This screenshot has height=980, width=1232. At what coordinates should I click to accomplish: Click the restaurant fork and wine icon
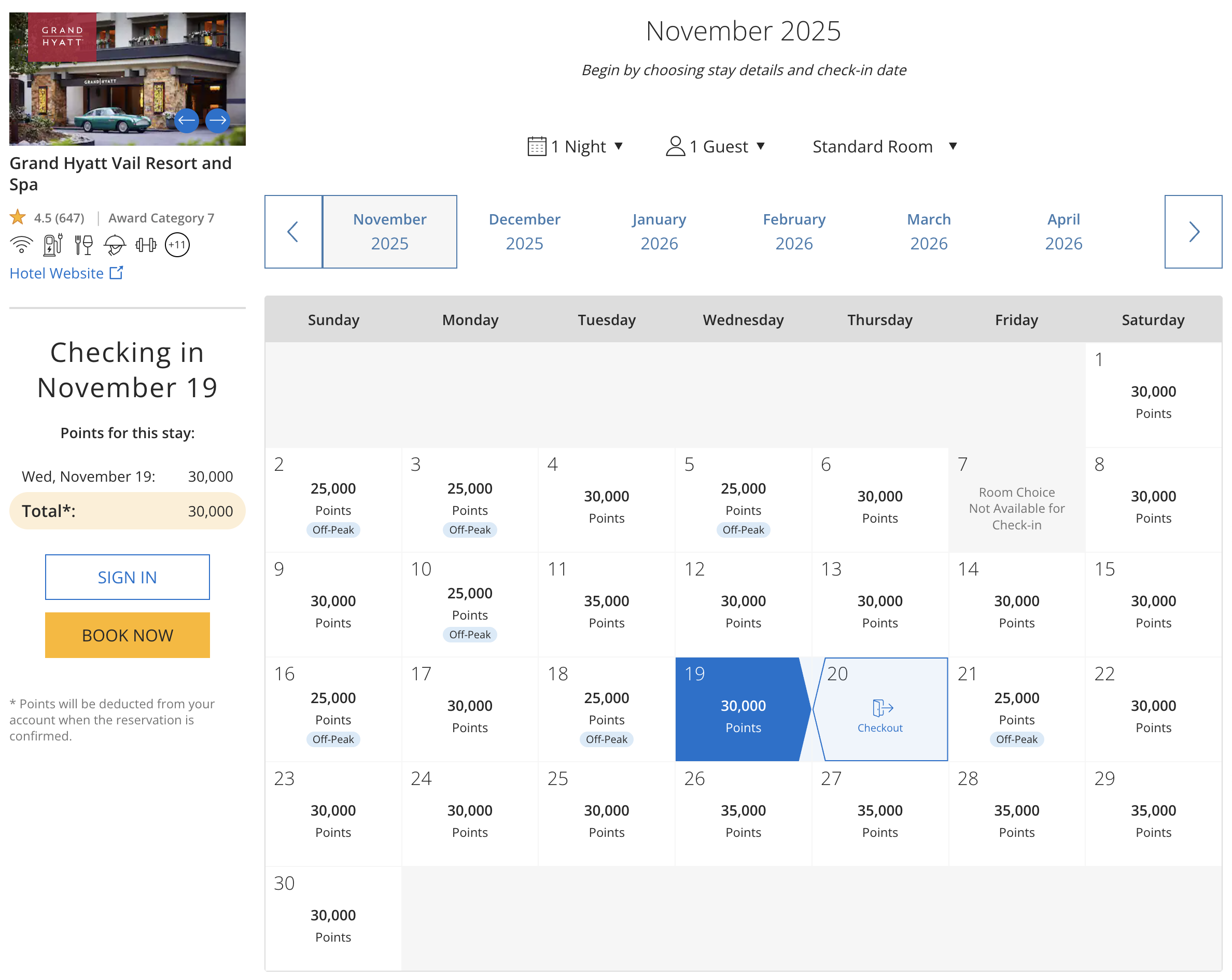(x=83, y=245)
